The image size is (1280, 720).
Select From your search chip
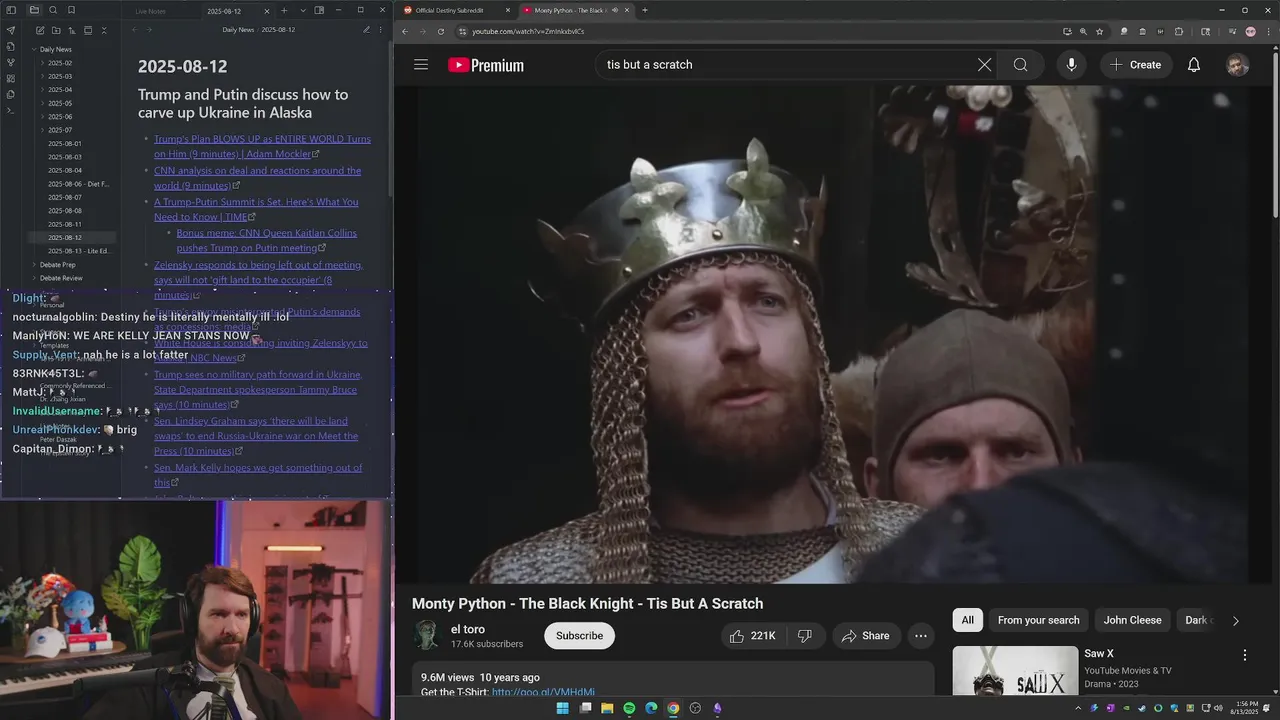[1038, 620]
